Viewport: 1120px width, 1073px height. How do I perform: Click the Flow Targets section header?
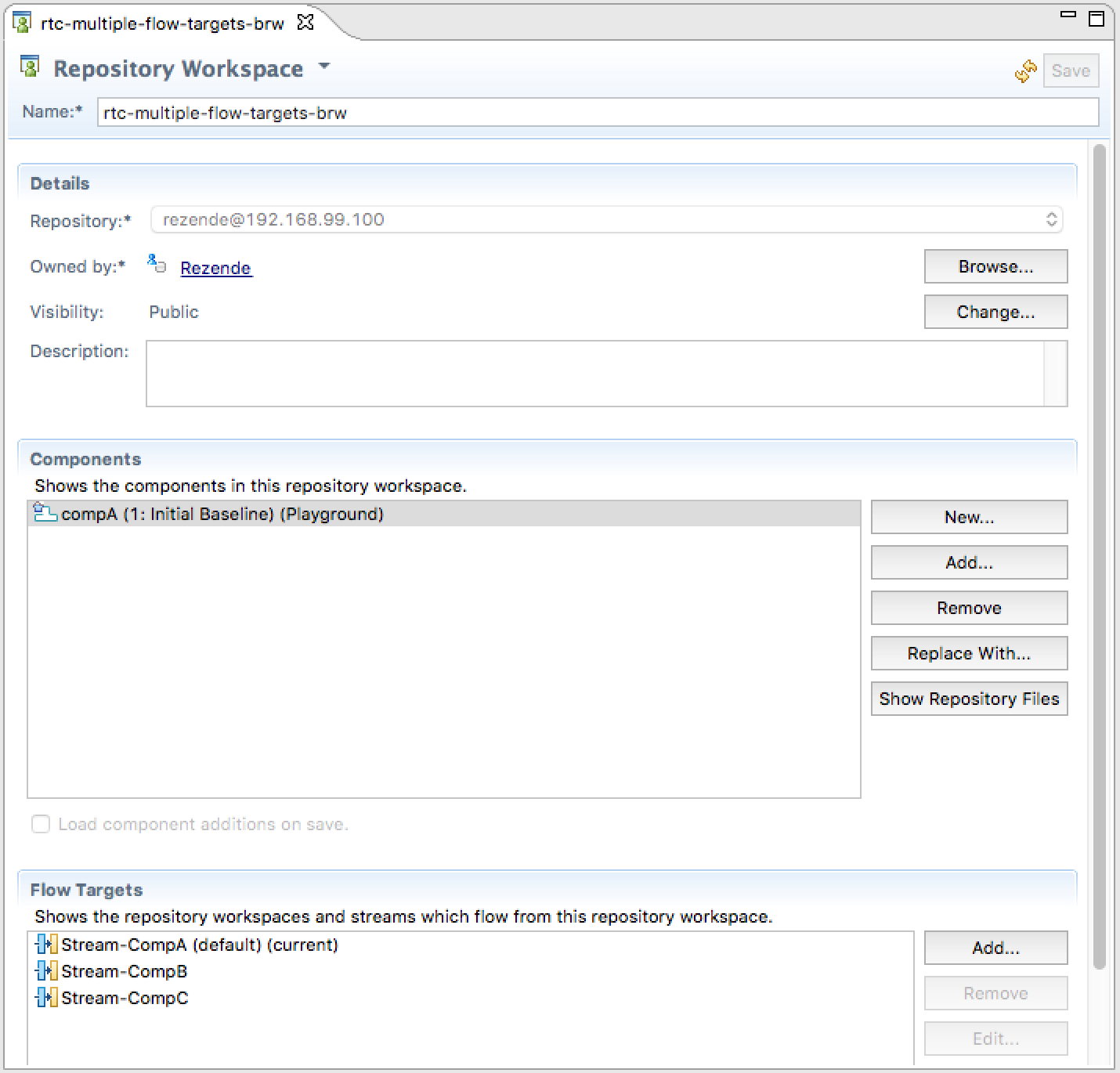click(86, 891)
